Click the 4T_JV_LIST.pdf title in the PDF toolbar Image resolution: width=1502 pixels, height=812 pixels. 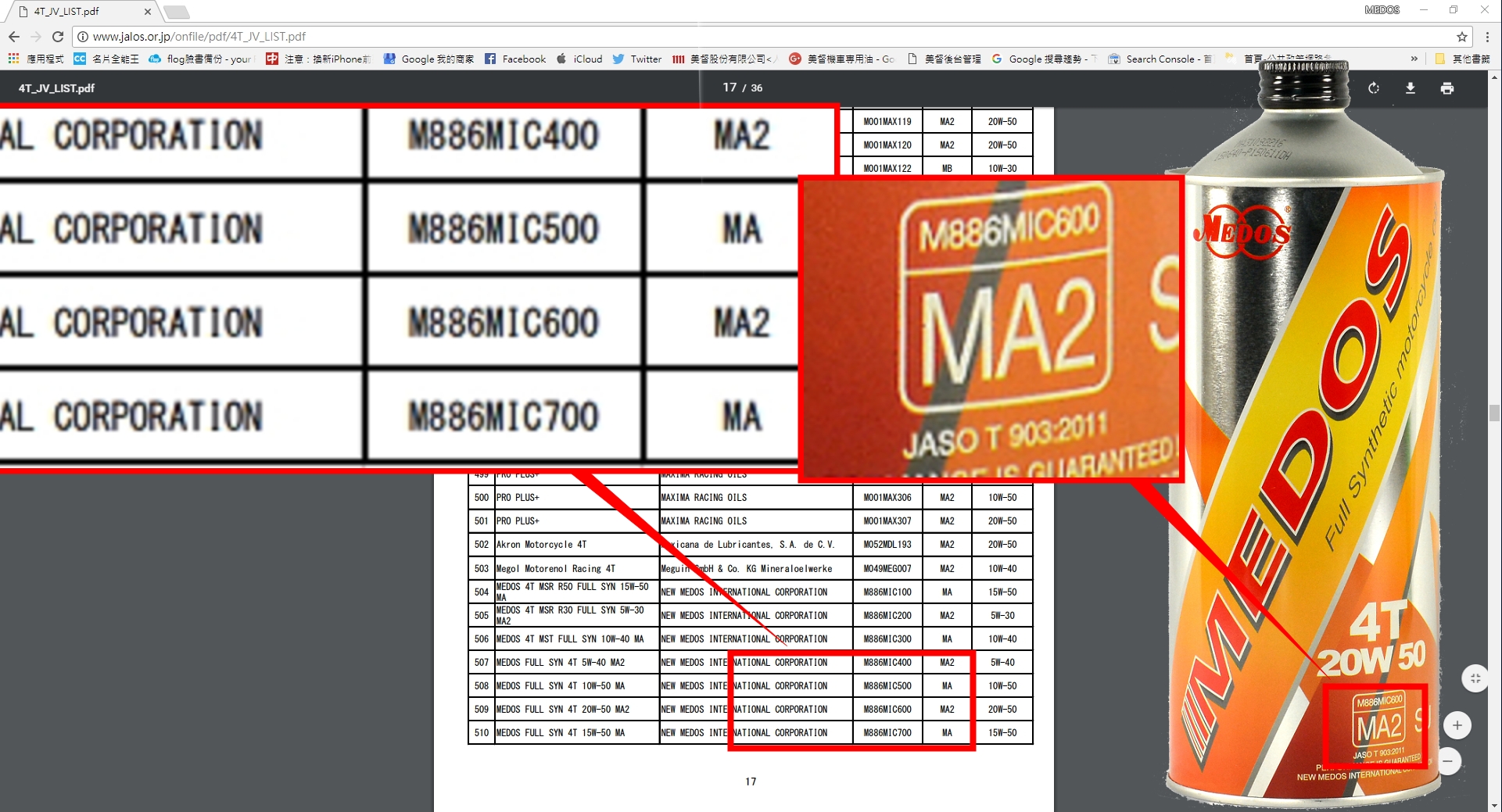coord(56,88)
